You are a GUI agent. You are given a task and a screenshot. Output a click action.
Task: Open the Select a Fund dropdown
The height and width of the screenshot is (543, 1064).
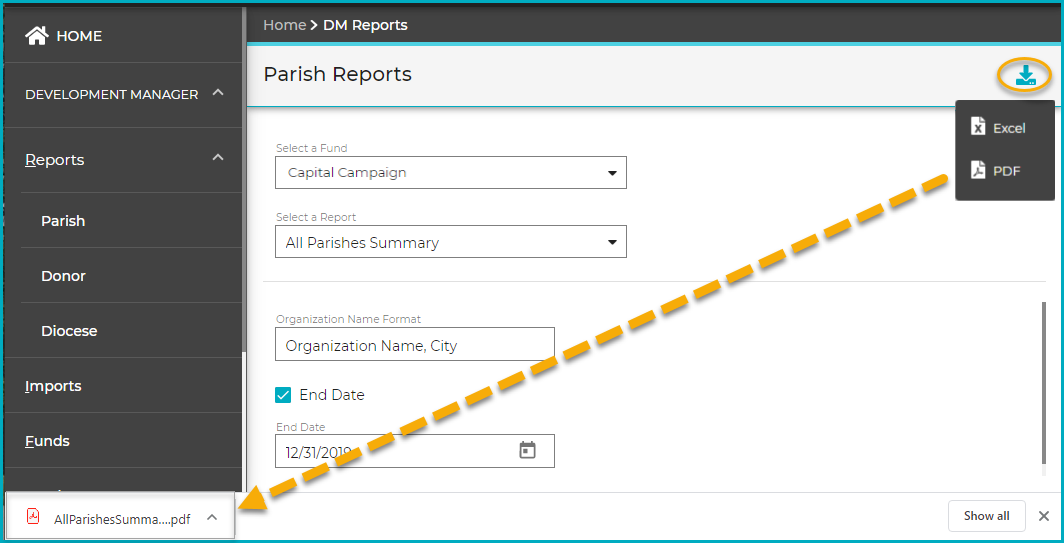click(451, 172)
